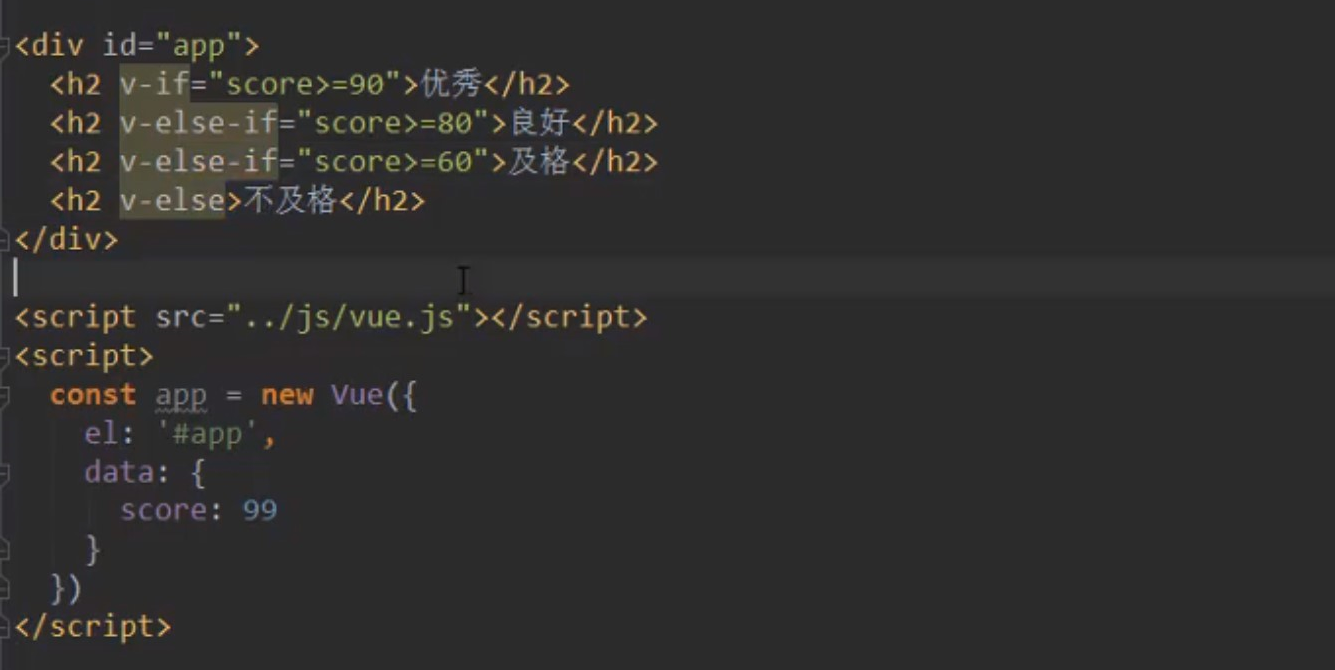
Task: Click the new keyword
Action: tap(287, 395)
